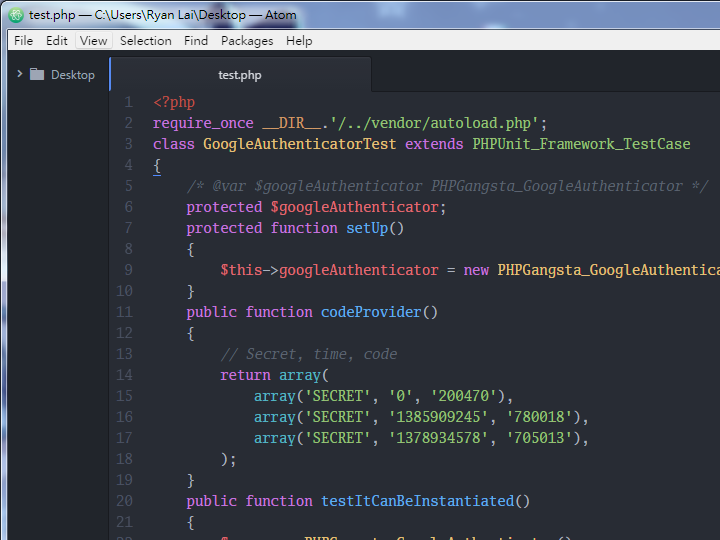Click the 'class' keyword on line 3
The height and width of the screenshot is (540, 720).
point(174,144)
